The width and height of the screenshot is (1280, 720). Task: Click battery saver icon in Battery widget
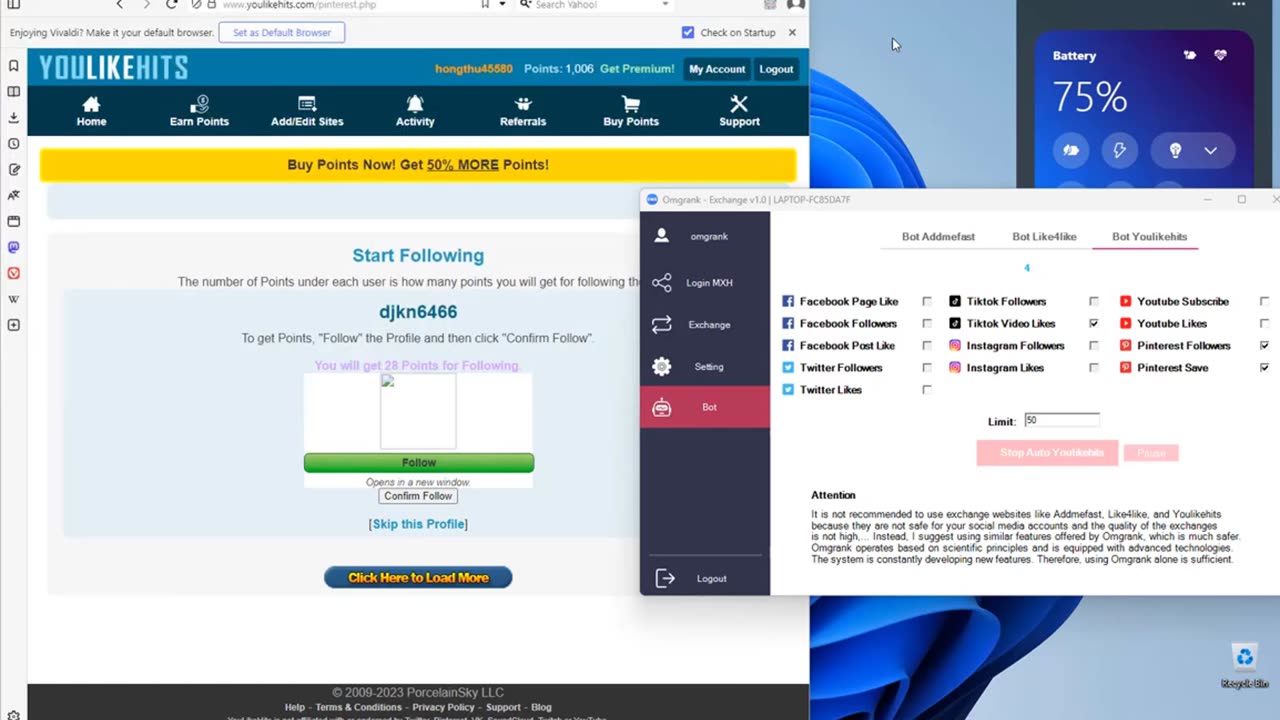coord(1070,150)
